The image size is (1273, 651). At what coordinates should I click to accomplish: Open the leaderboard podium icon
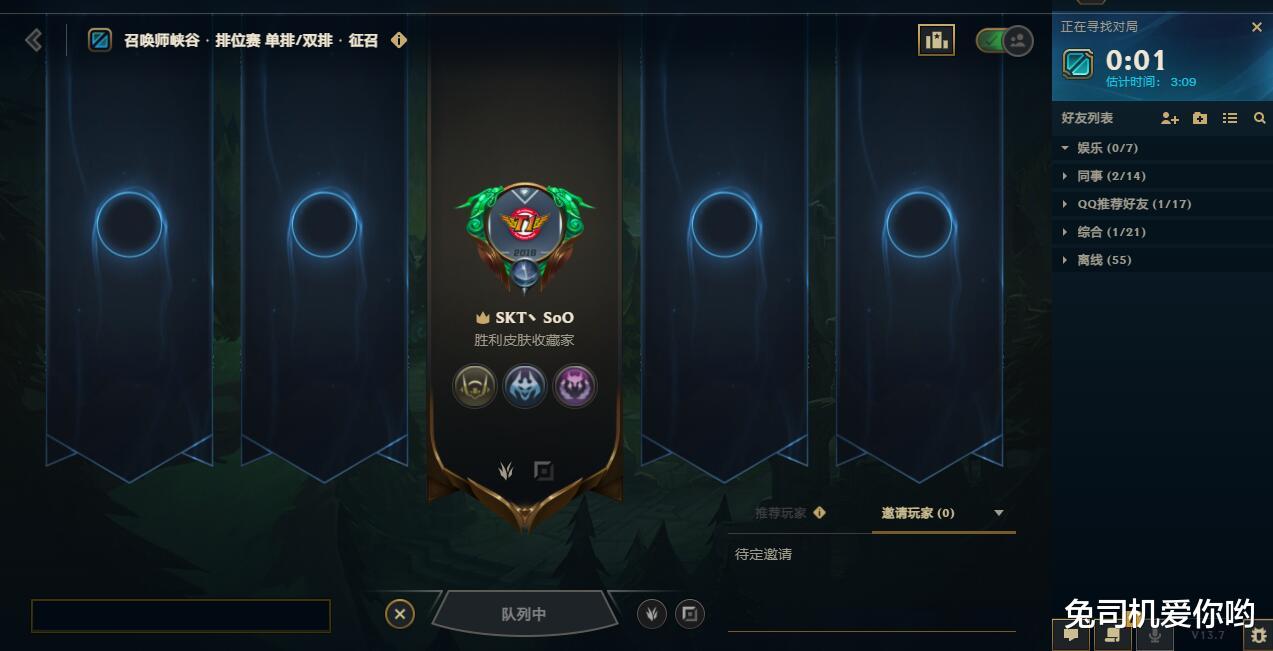[x=936, y=40]
